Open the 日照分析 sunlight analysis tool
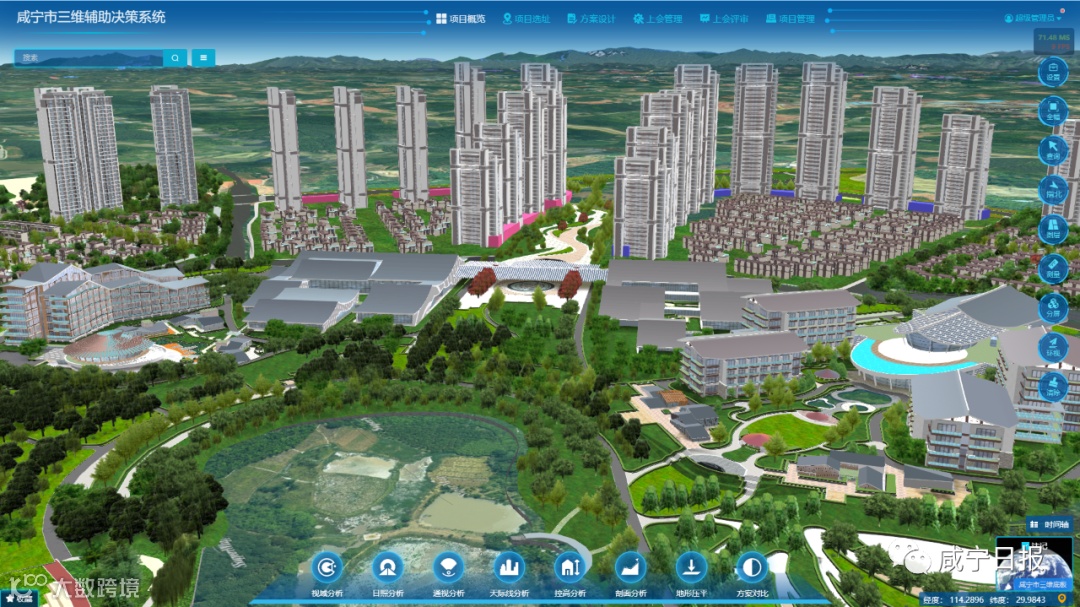1080x607 pixels. pyautogui.click(x=387, y=573)
